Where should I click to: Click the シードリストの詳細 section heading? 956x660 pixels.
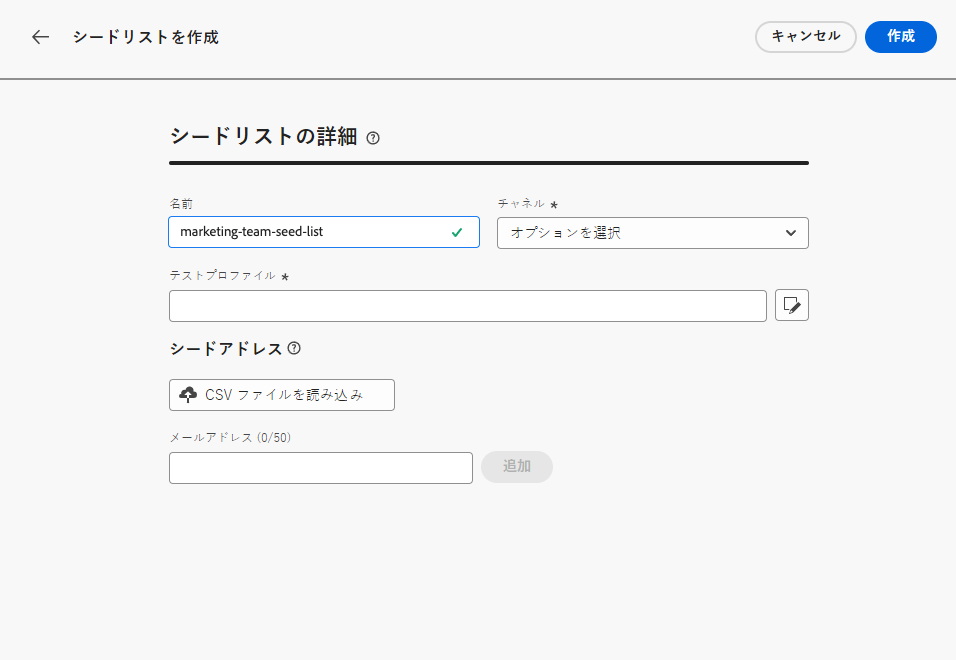tap(263, 137)
